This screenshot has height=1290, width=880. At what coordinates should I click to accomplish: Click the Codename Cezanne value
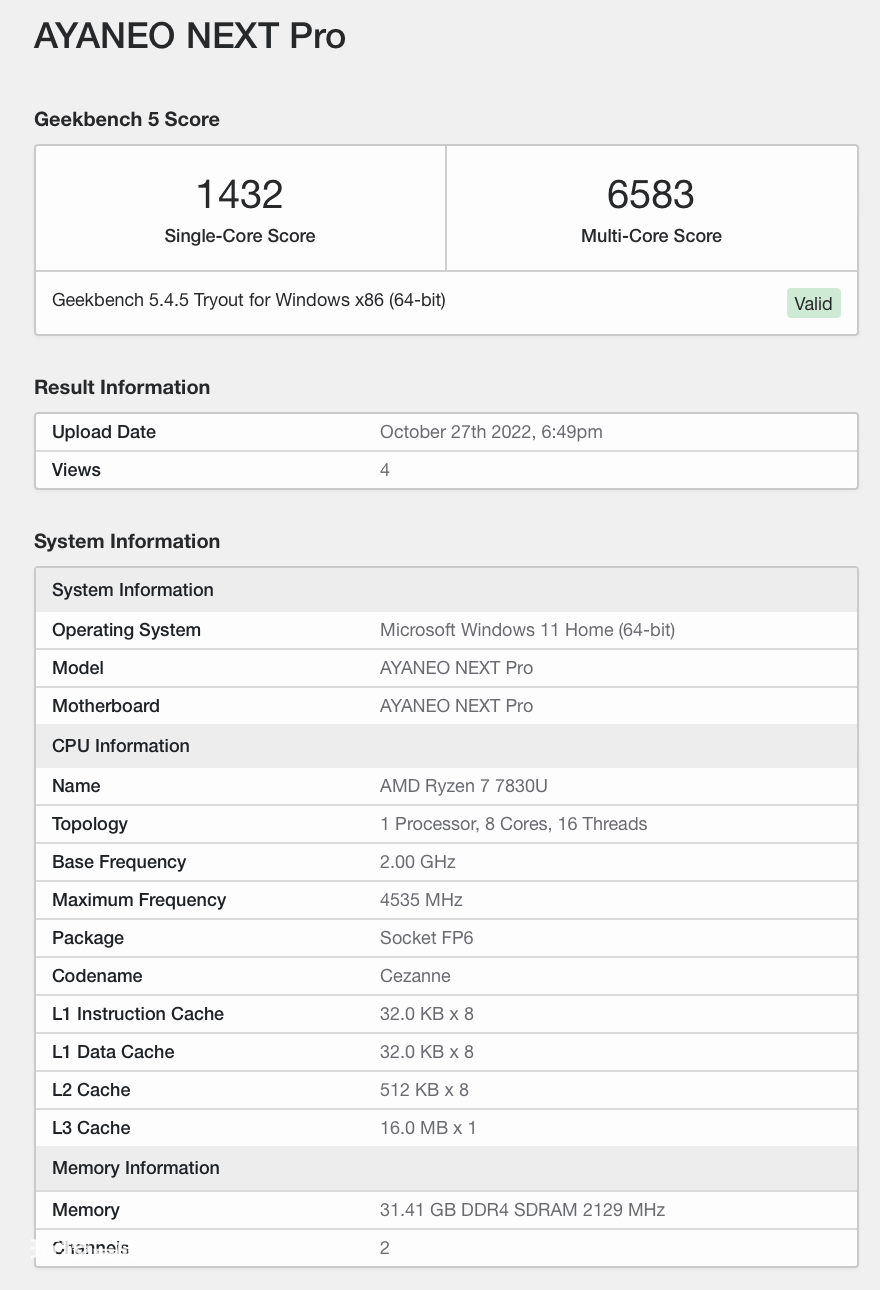click(x=415, y=976)
